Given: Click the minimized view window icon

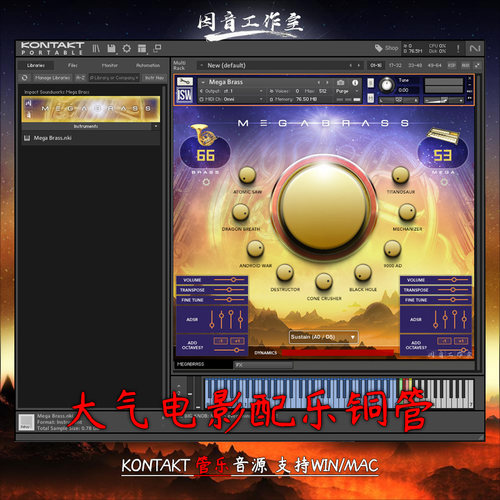Looking at the screenshot, I should pos(157,49).
